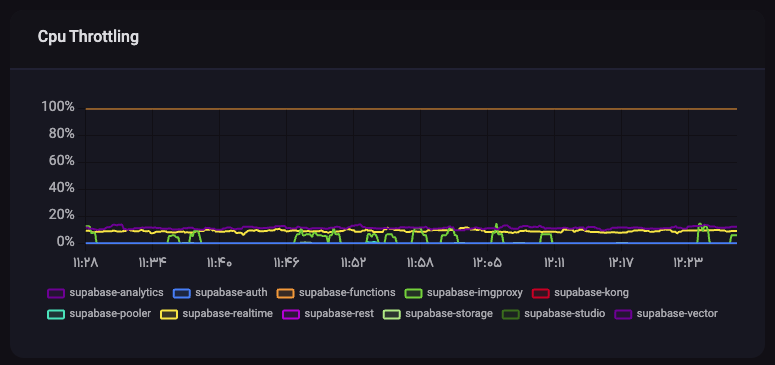
Task: Click the green supabase-imgproxy color swatch
Action: (x=413, y=293)
